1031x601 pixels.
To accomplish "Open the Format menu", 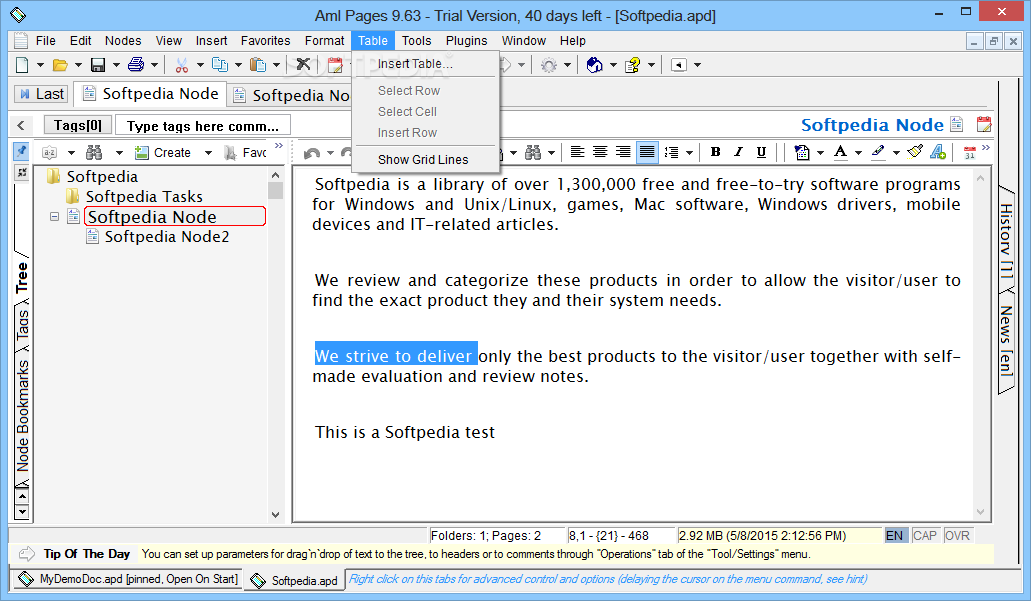I will click(324, 41).
